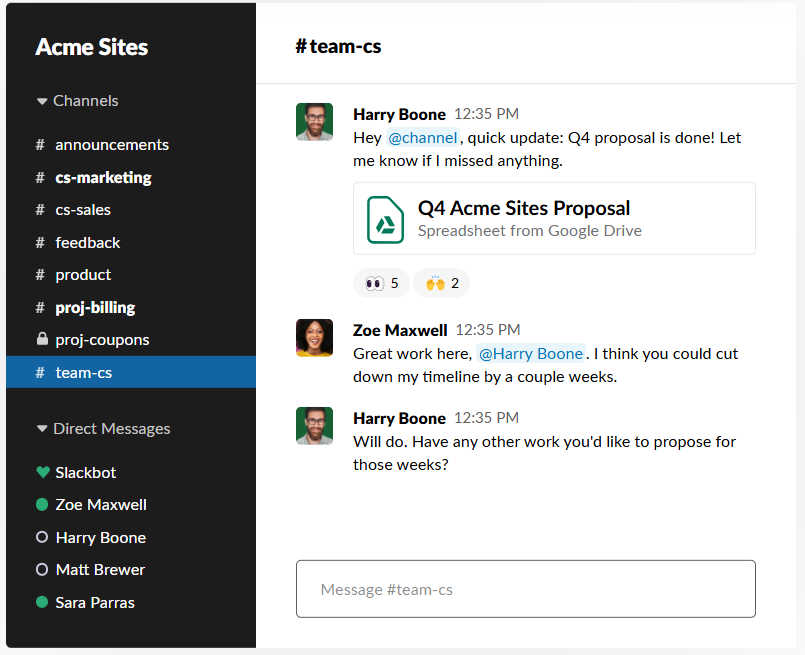805x655 pixels.
Task: Click Harry Boone's avatar on first message
Action: pos(314,122)
